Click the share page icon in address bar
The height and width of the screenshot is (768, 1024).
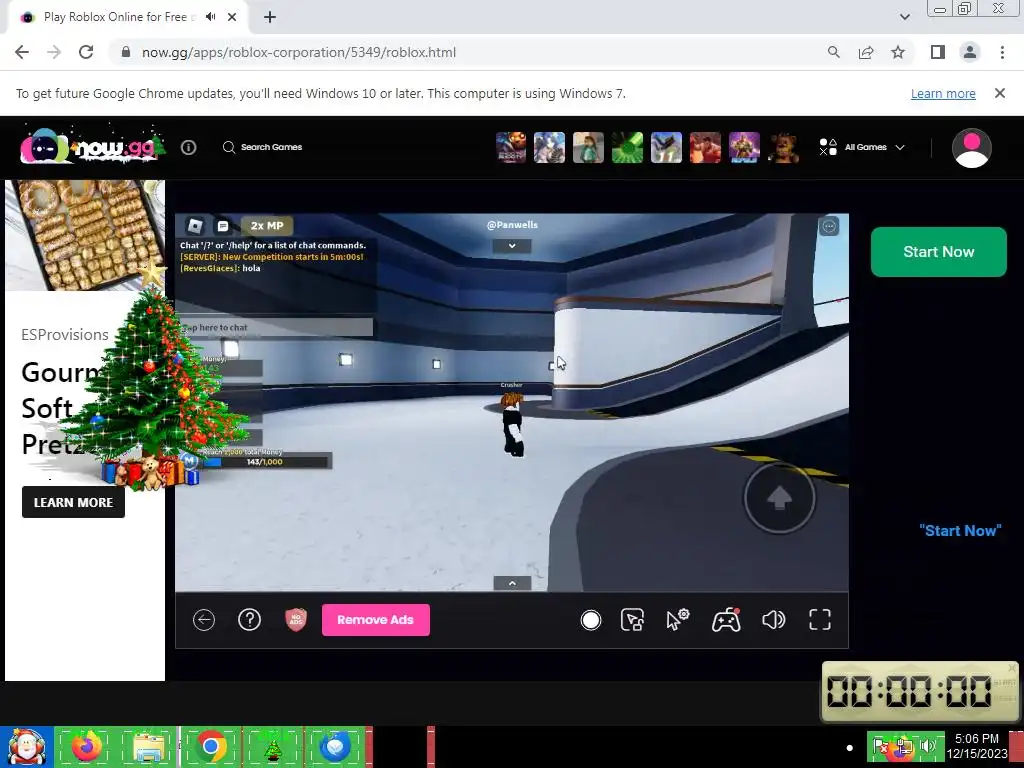coord(866,52)
